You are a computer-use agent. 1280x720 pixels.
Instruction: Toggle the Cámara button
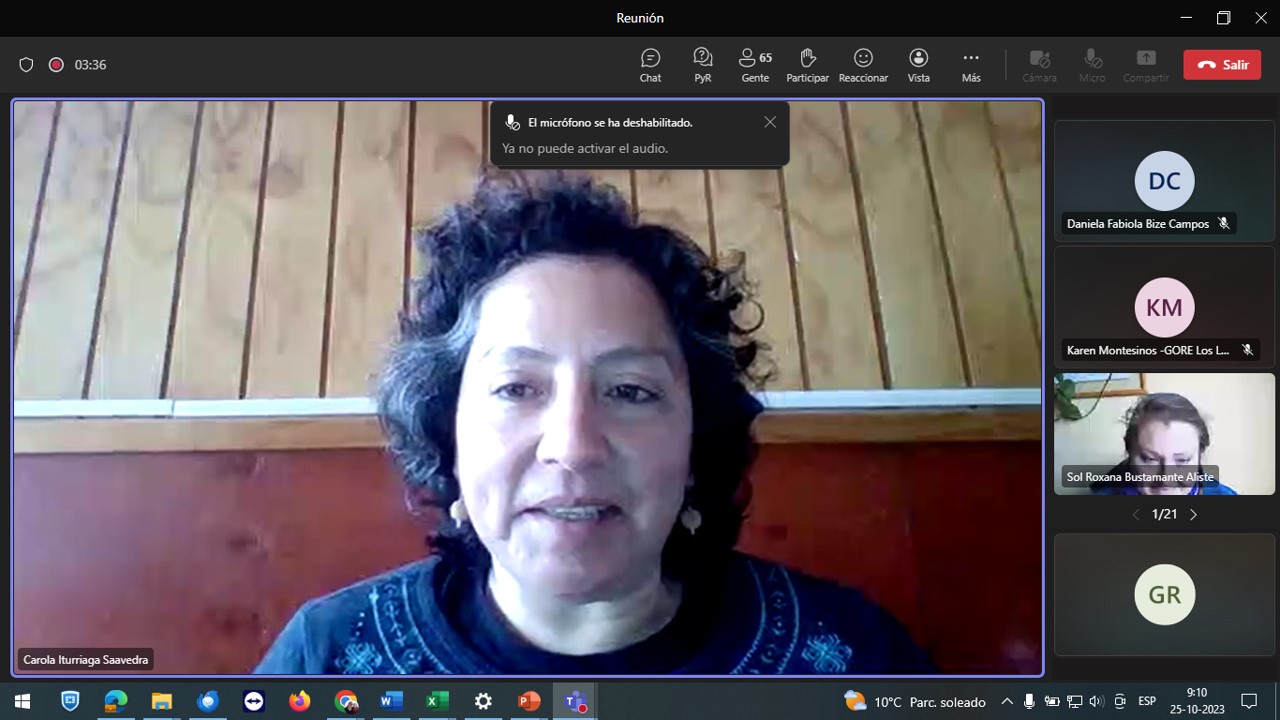1040,65
